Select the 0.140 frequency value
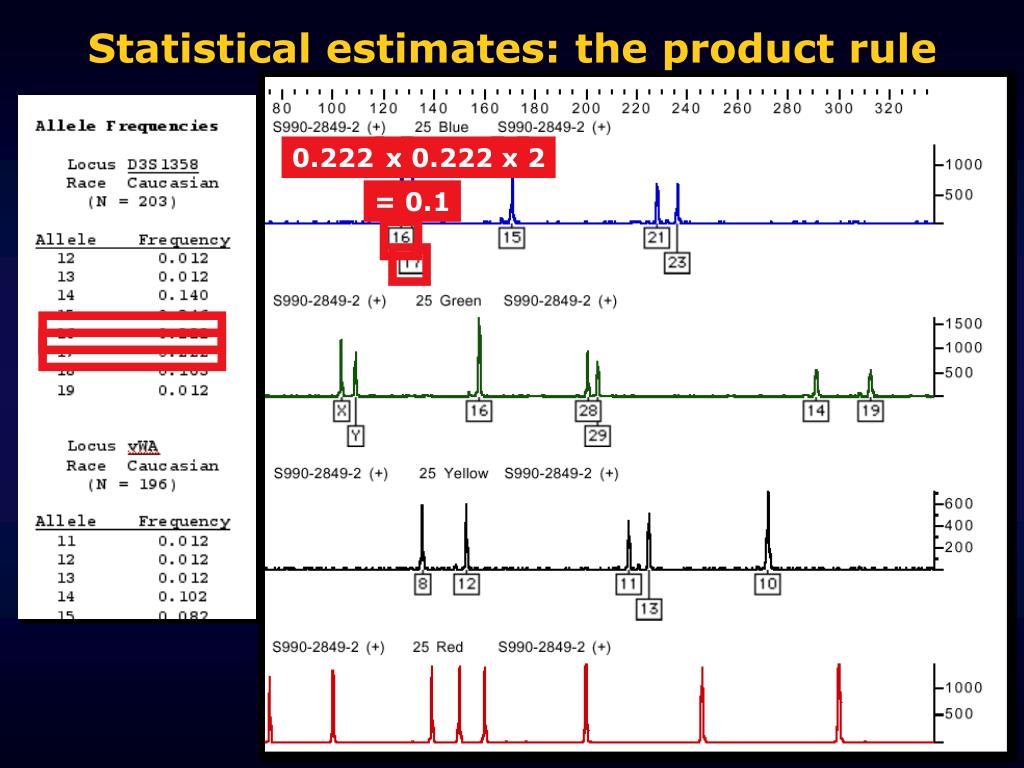Viewport: 1024px width, 768px height. point(183,296)
